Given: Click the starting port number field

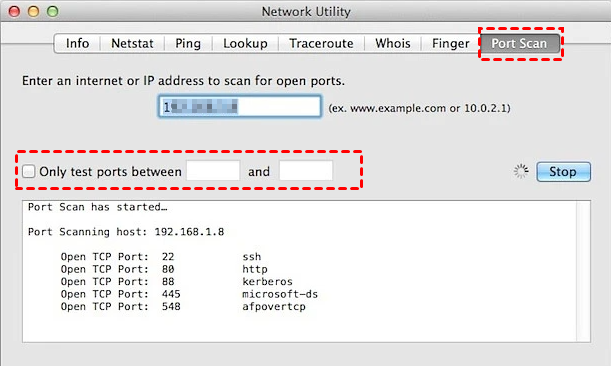Looking at the screenshot, I should [213, 170].
